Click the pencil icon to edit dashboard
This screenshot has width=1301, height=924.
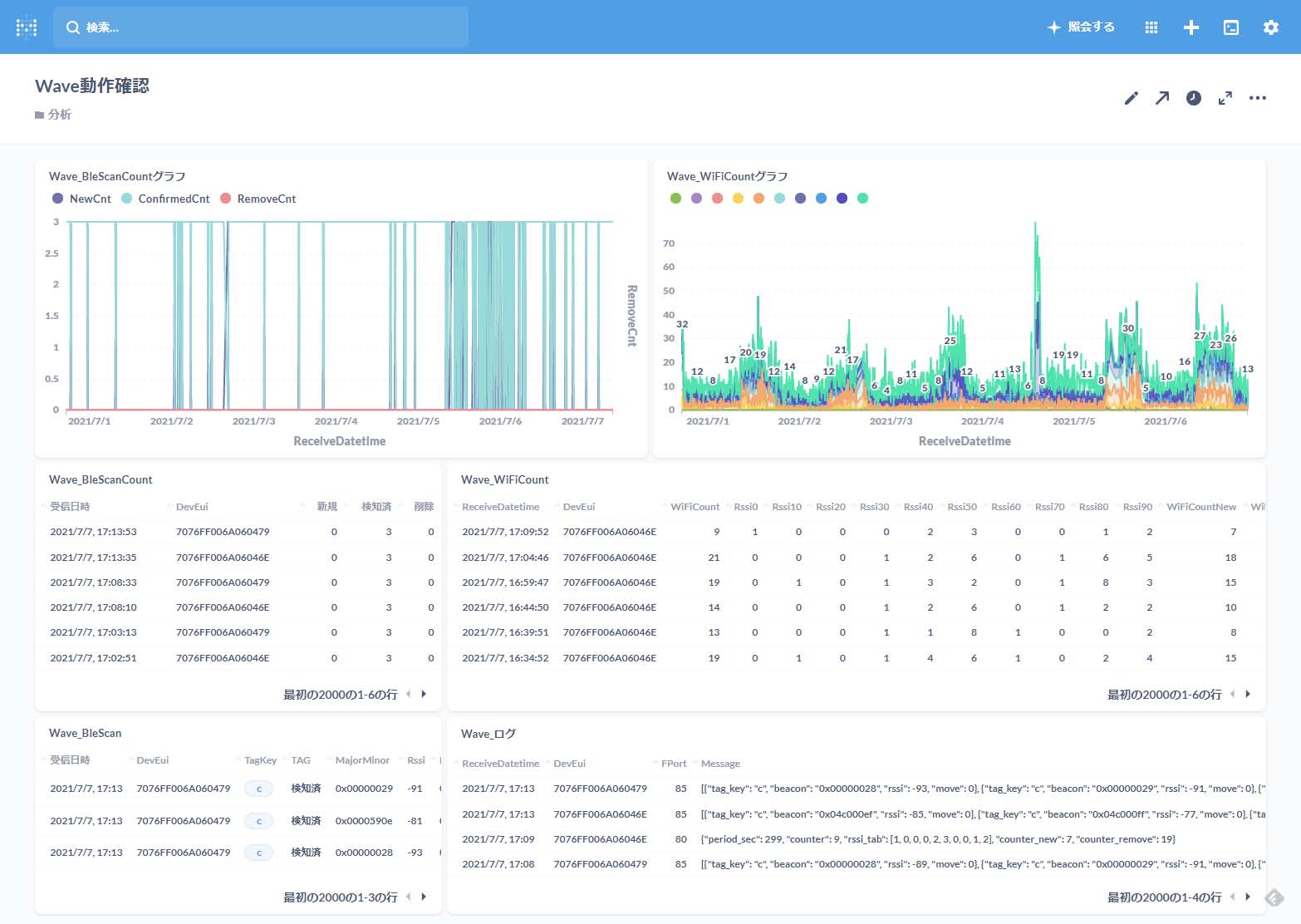tap(1131, 98)
